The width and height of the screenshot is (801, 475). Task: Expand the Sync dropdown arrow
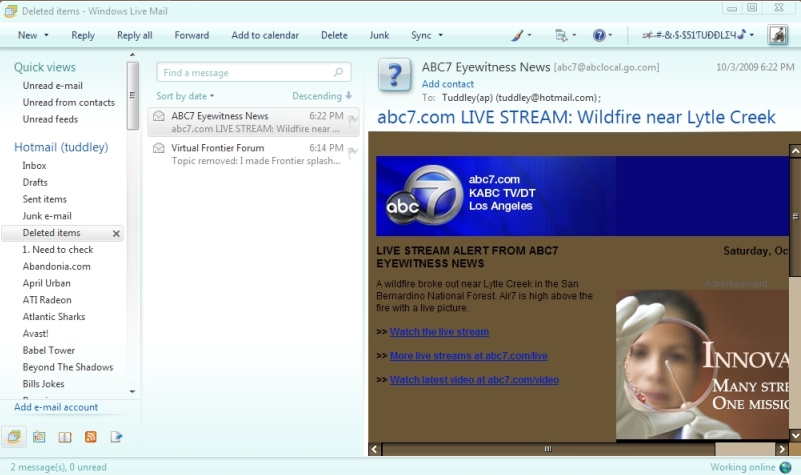tap(440, 36)
